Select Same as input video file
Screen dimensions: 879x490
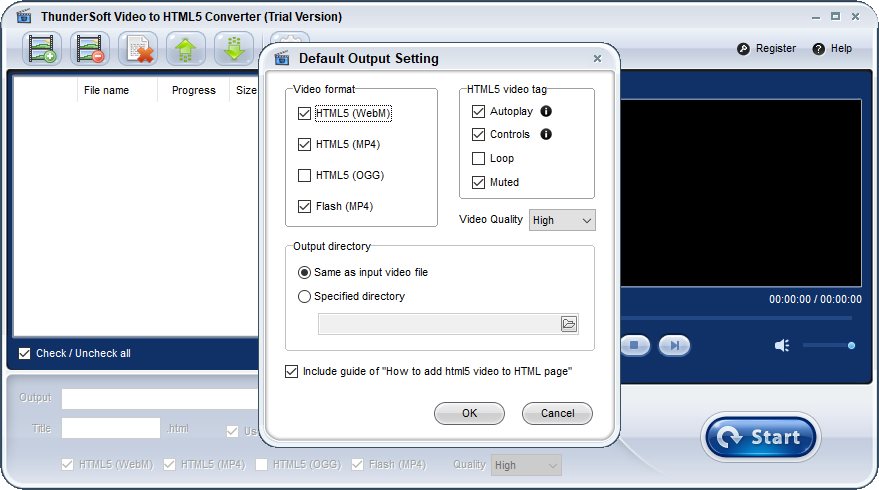(304, 272)
